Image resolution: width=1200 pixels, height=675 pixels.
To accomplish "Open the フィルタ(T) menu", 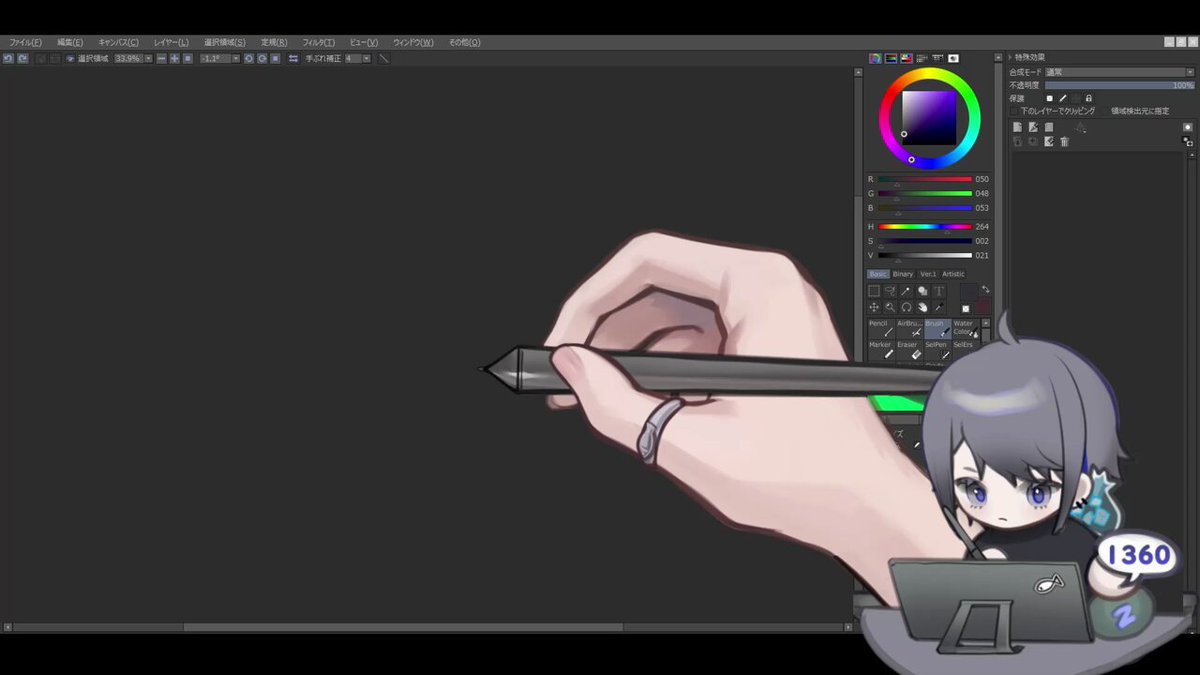I will [x=319, y=43].
